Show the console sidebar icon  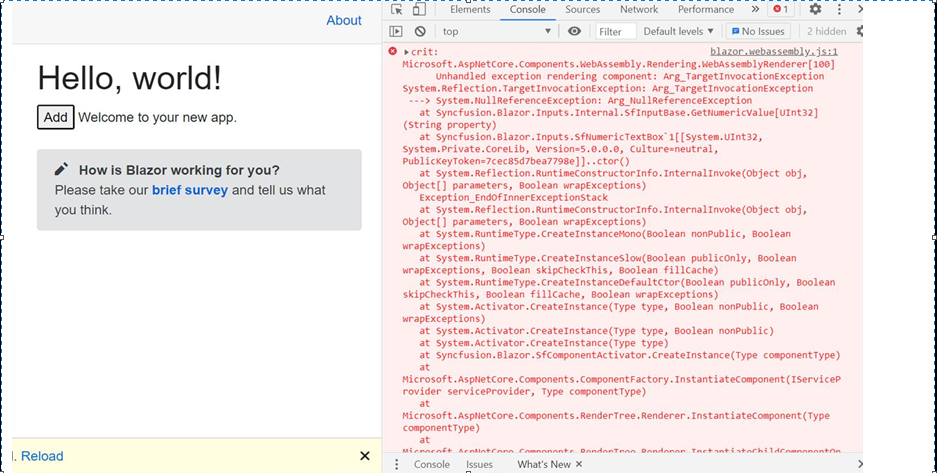[397, 32]
